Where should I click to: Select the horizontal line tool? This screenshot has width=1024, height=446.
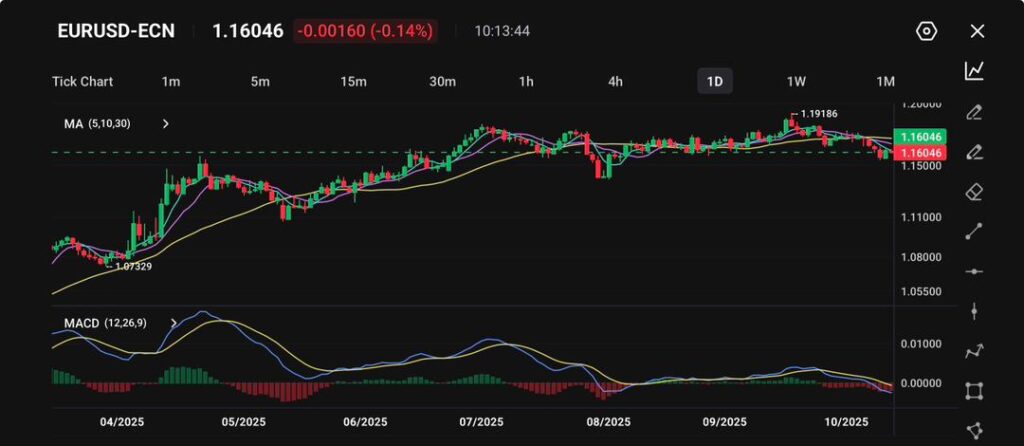coord(975,271)
